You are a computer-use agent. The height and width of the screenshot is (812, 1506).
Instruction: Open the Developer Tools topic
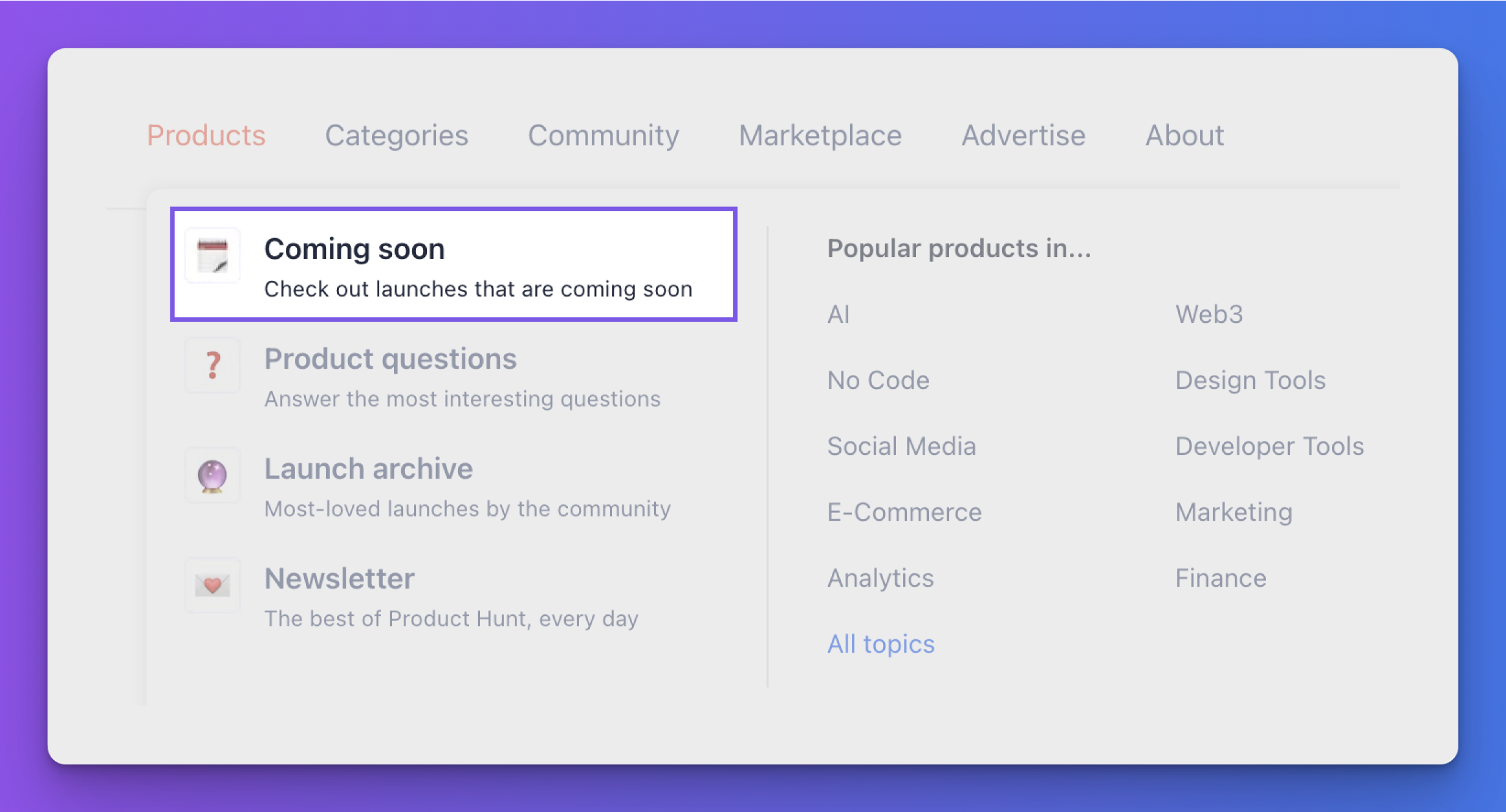(x=1270, y=446)
